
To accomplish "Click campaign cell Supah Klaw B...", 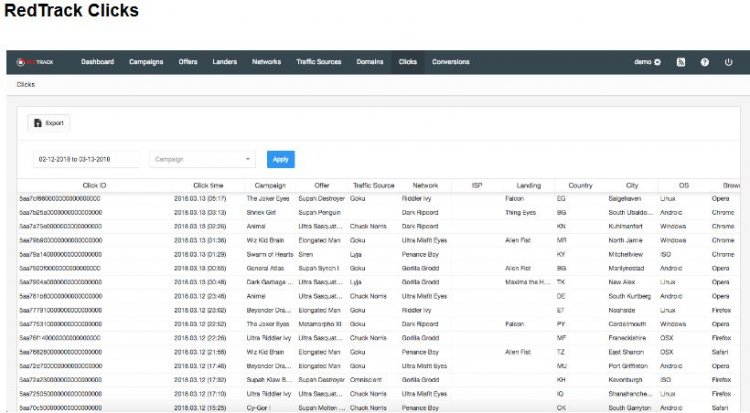I will pos(269,380).
